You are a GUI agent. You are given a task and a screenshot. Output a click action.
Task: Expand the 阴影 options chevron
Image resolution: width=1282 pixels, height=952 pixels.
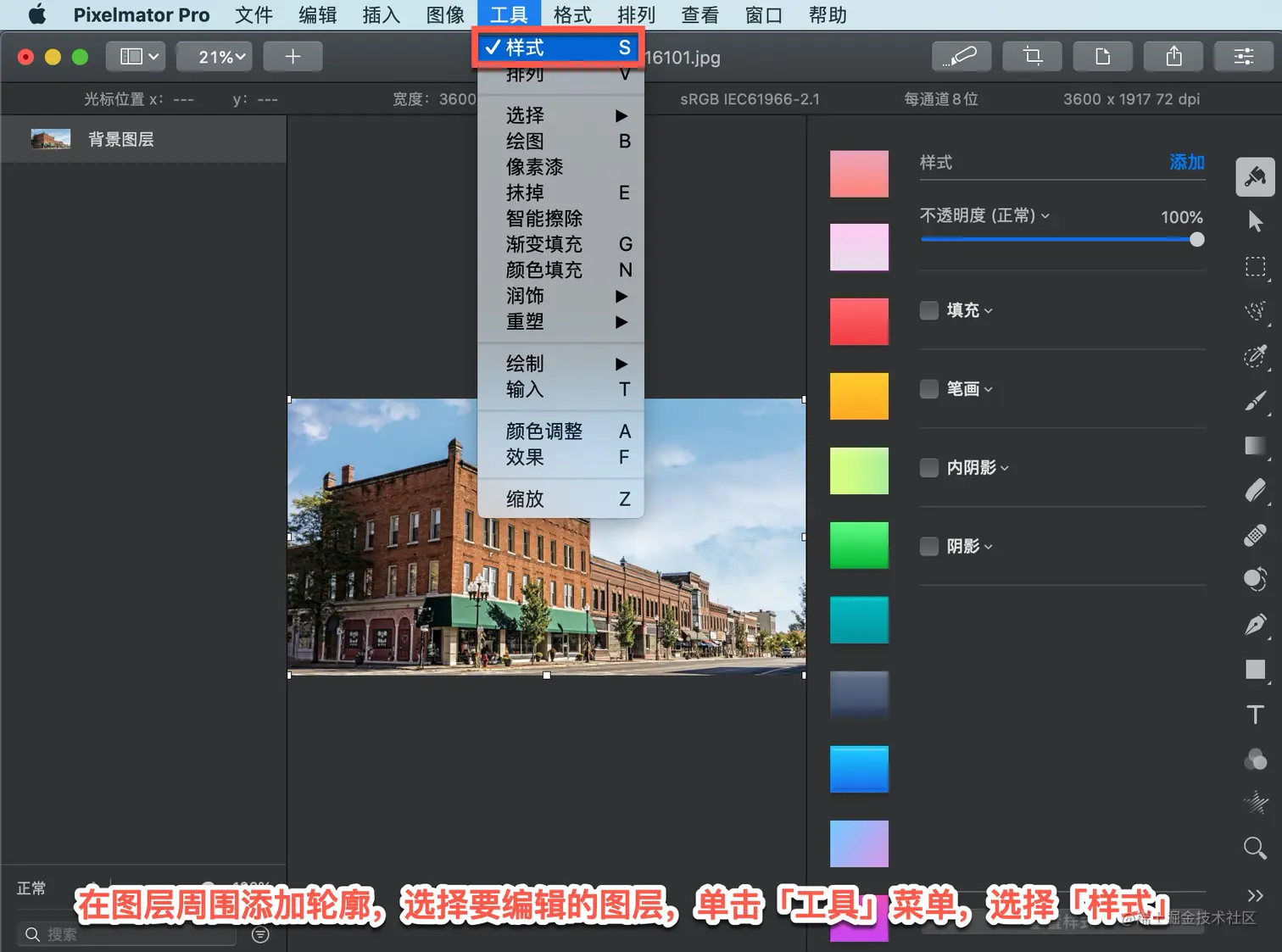(x=989, y=548)
